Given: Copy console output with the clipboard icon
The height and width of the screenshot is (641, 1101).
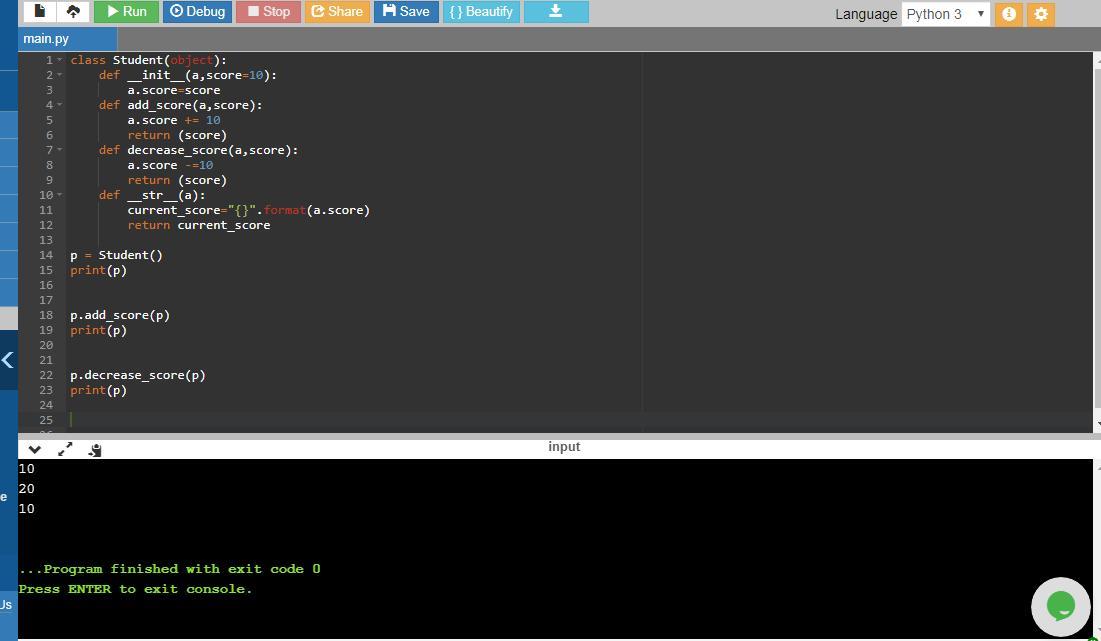Looking at the screenshot, I should click(x=95, y=450).
